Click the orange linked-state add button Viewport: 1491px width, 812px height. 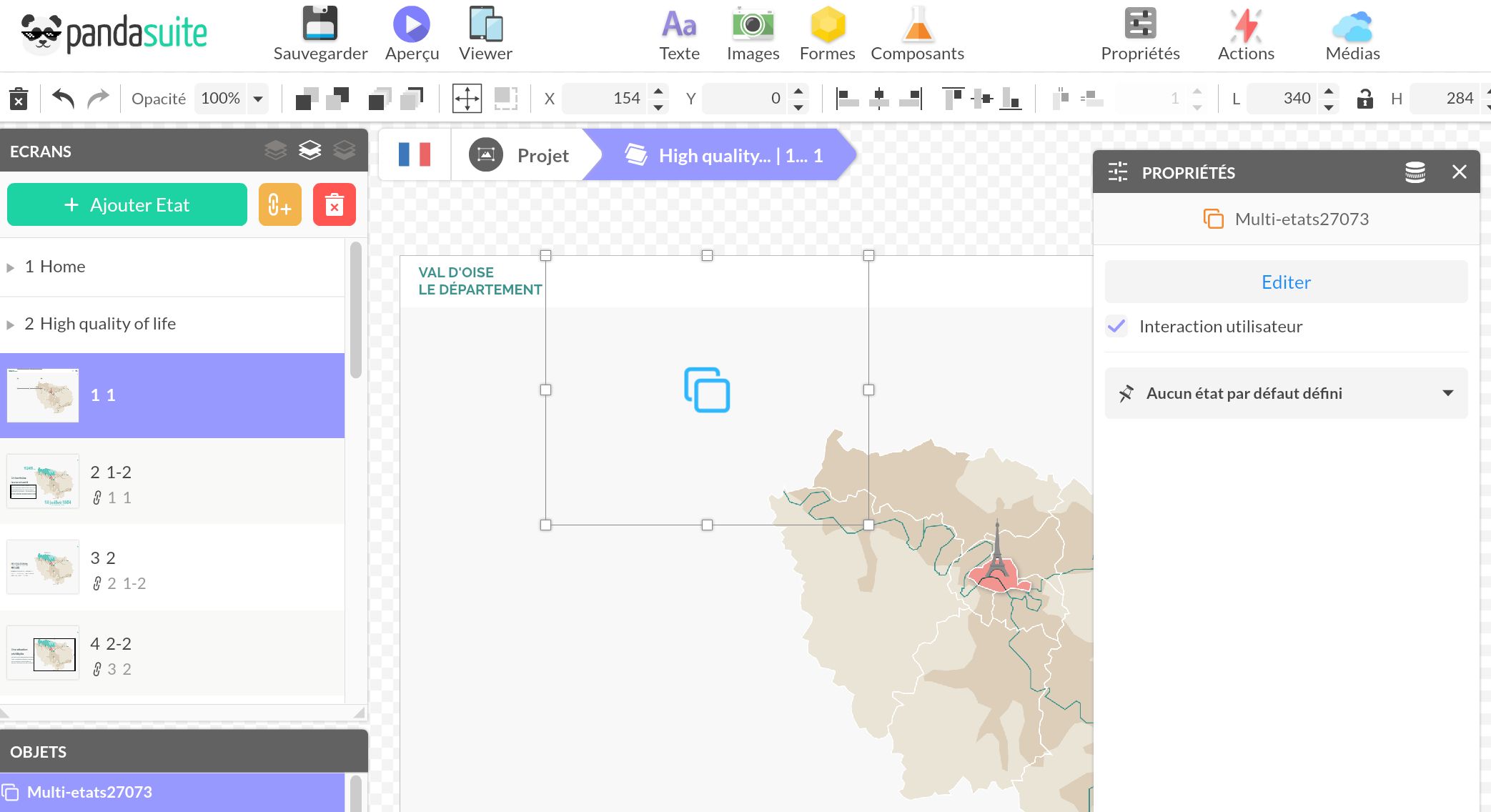click(279, 205)
